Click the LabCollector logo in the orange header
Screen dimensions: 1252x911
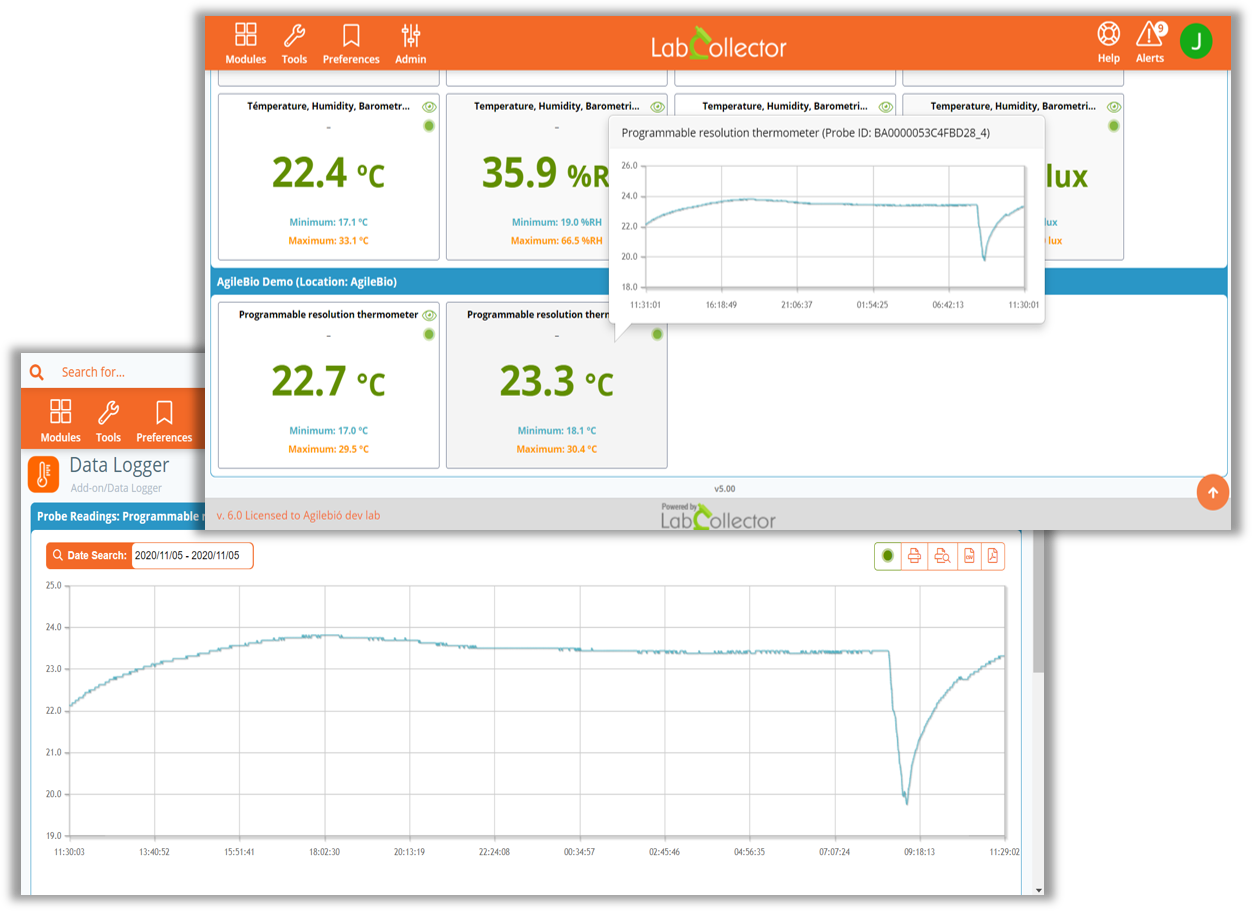(718, 45)
